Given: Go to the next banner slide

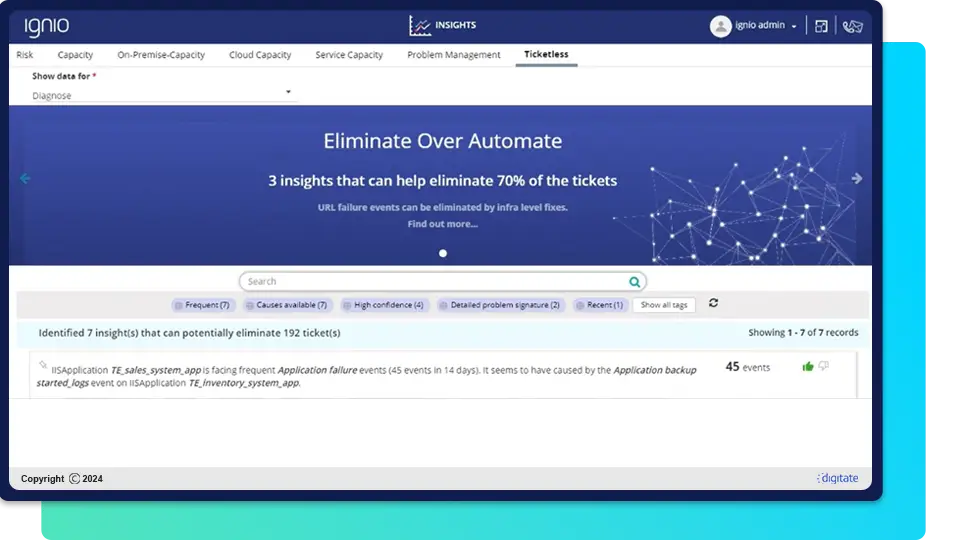Looking at the screenshot, I should pyautogui.click(x=856, y=179).
